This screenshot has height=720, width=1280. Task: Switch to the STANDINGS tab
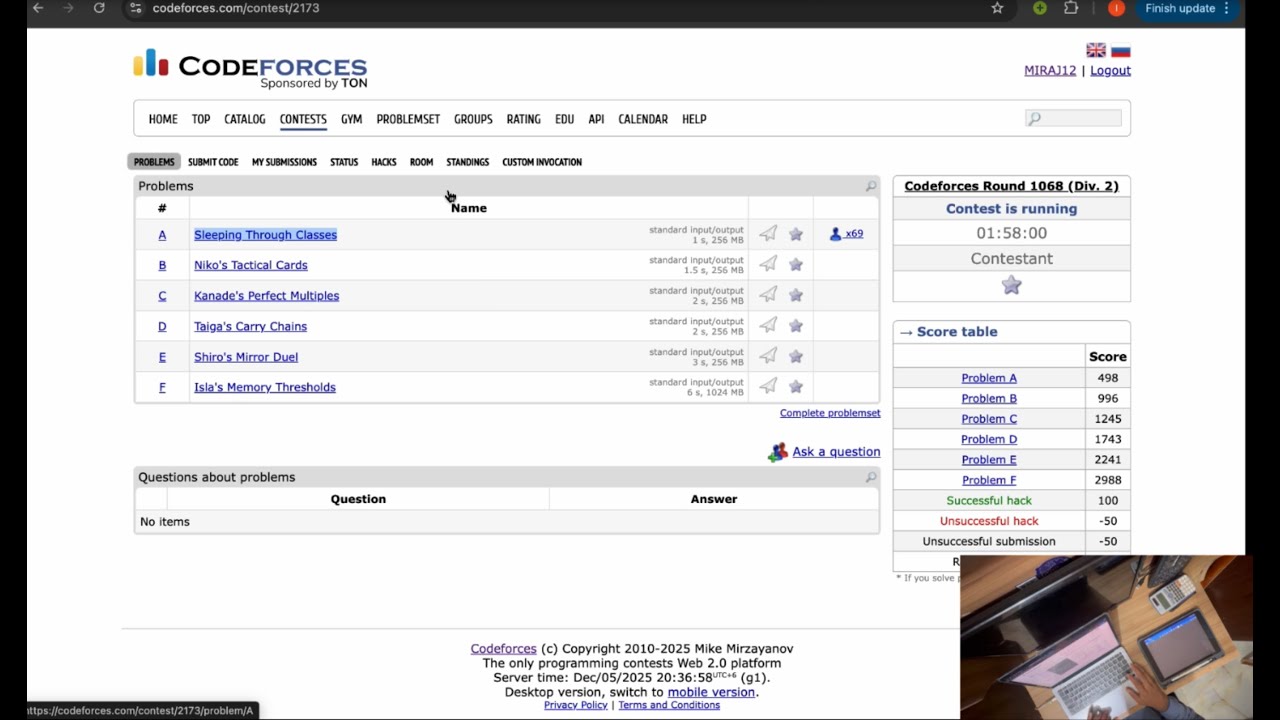467,162
